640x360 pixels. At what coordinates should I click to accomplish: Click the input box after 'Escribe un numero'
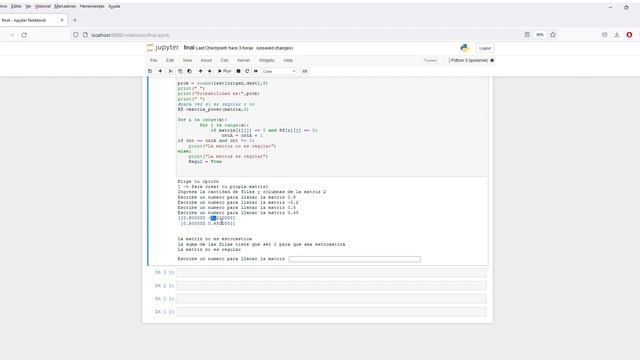tap(354, 259)
